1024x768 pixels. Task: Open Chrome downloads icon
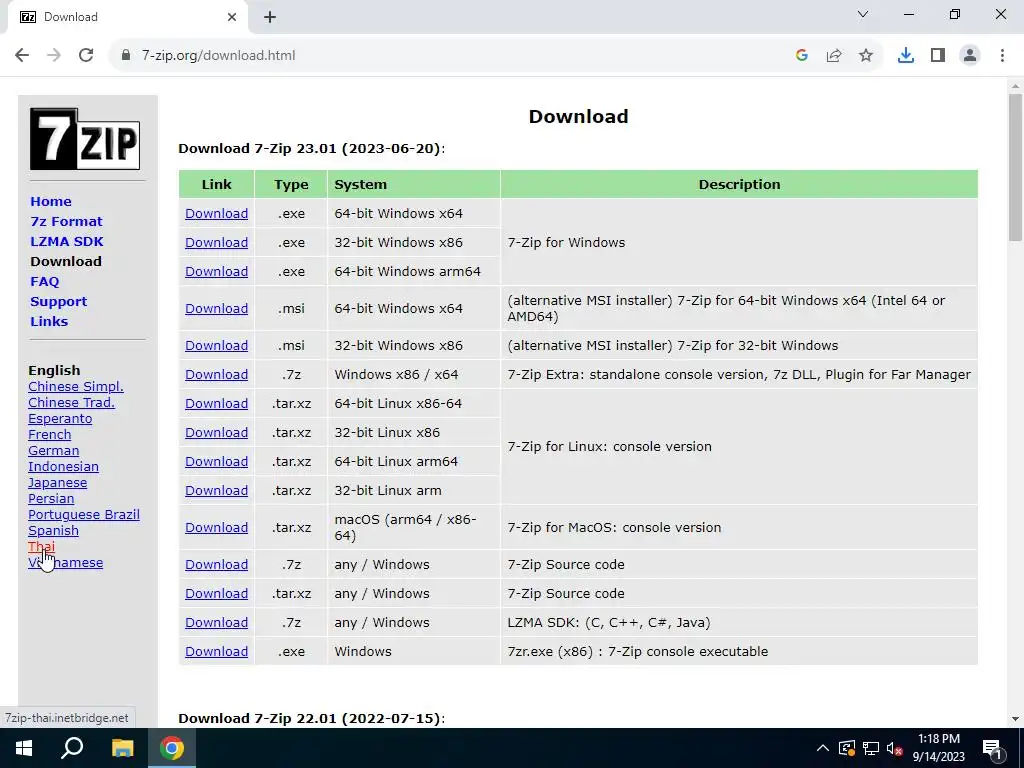point(906,56)
